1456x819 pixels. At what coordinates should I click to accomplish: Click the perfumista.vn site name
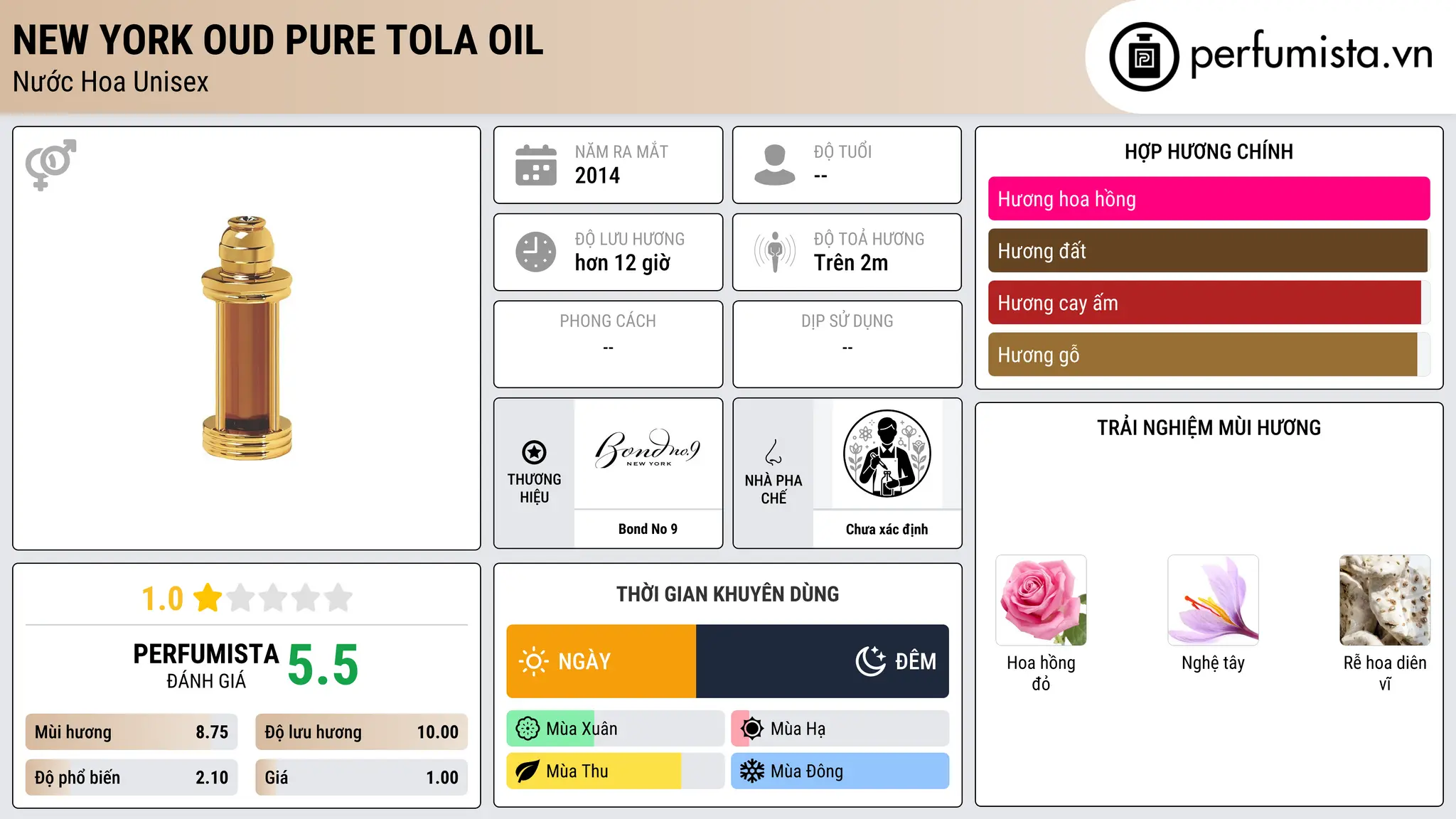(1312, 55)
